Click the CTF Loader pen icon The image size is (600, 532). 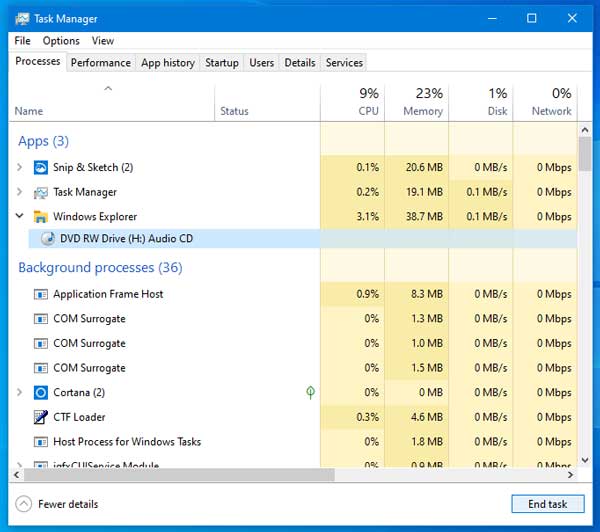[x=41, y=417]
